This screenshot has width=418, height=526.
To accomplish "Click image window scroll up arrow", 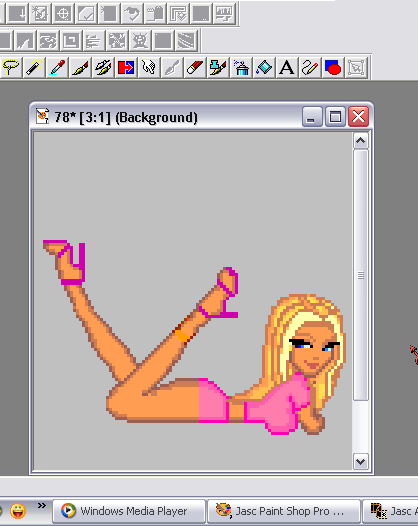I will click(361, 141).
